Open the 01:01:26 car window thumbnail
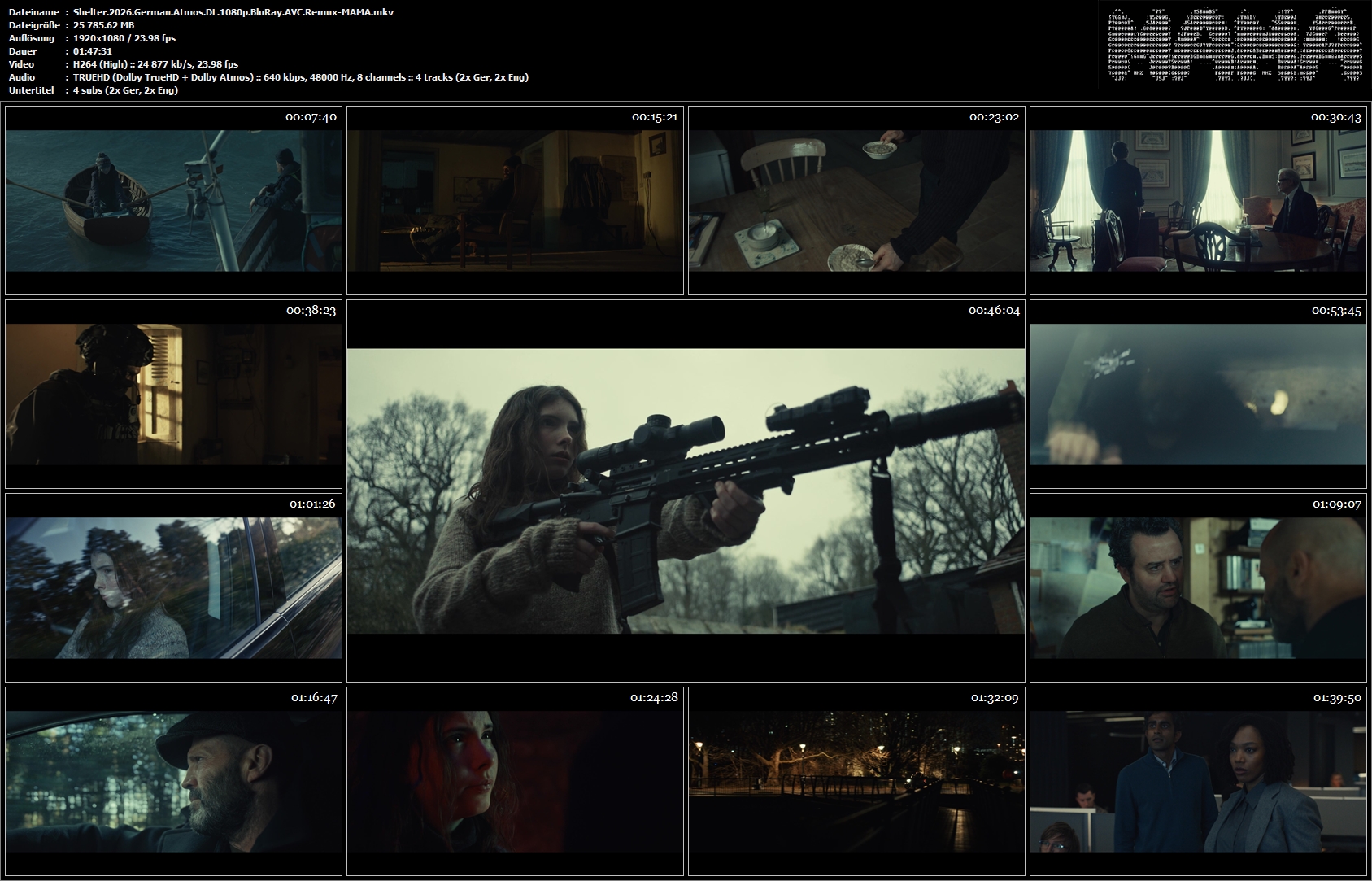The height and width of the screenshot is (881, 1372). [173, 587]
